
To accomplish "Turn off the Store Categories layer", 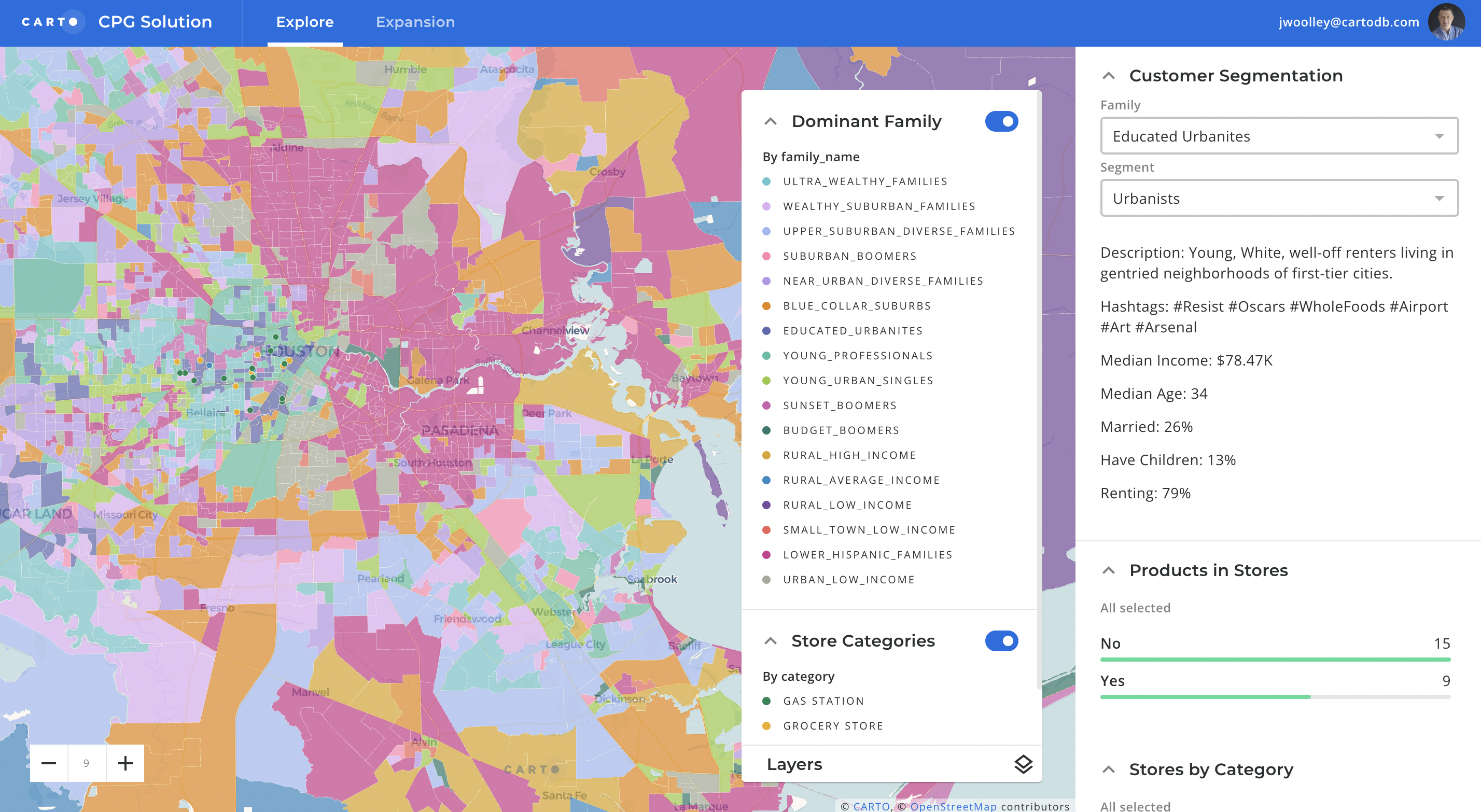I will pos(1001,640).
